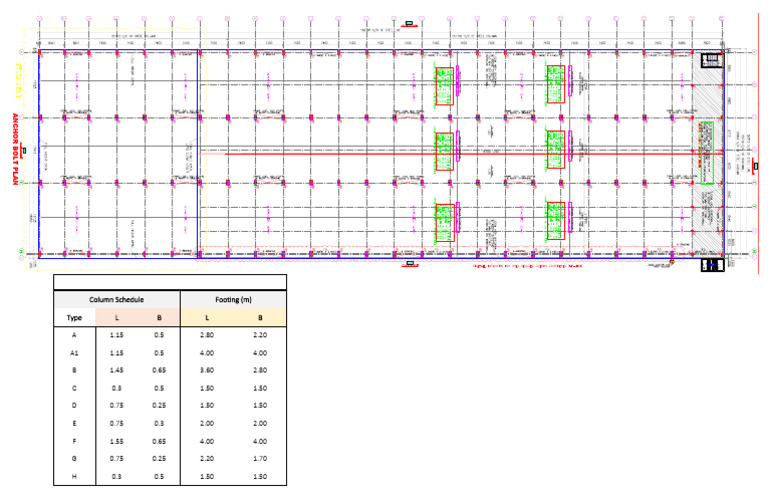The height and width of the screenshot is (497, 768).
Task: Click footing L value '4.00' in row A1
Action: [x=207, y=353]
